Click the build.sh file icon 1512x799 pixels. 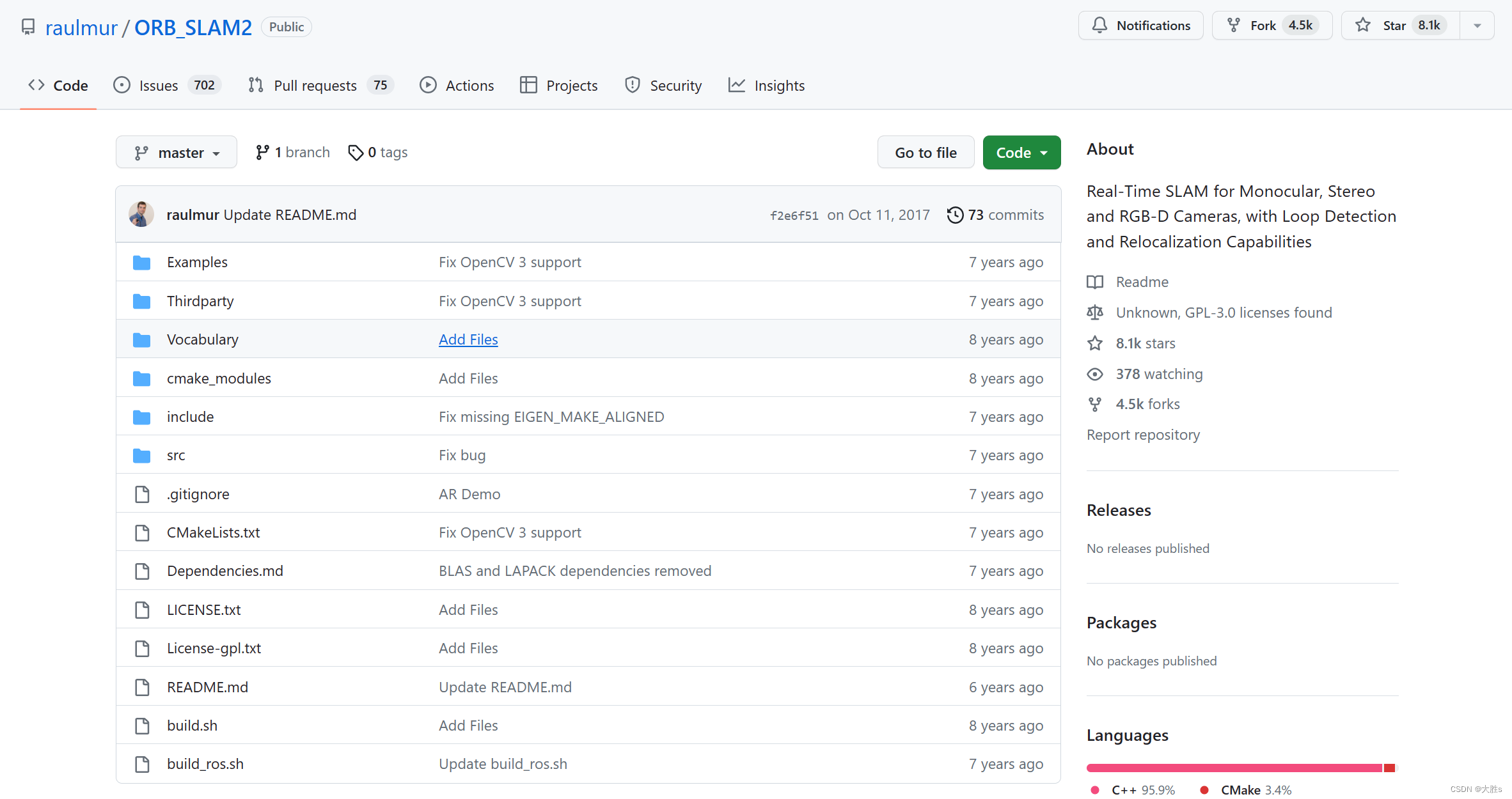(142, 725)
